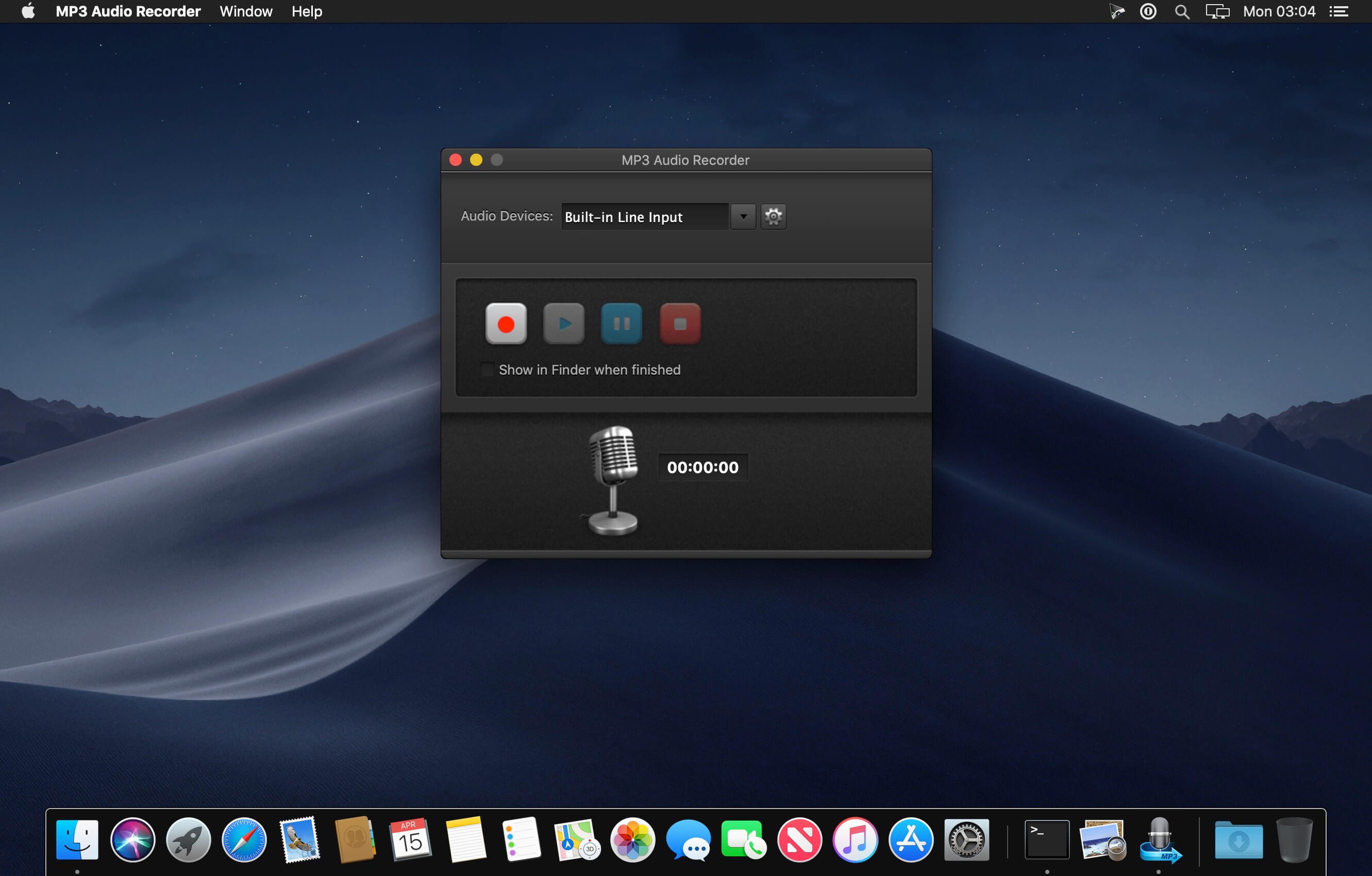The image size is (1372, 876).
Task: Click the Built-in Line Input field
Action: pos(644,217)
